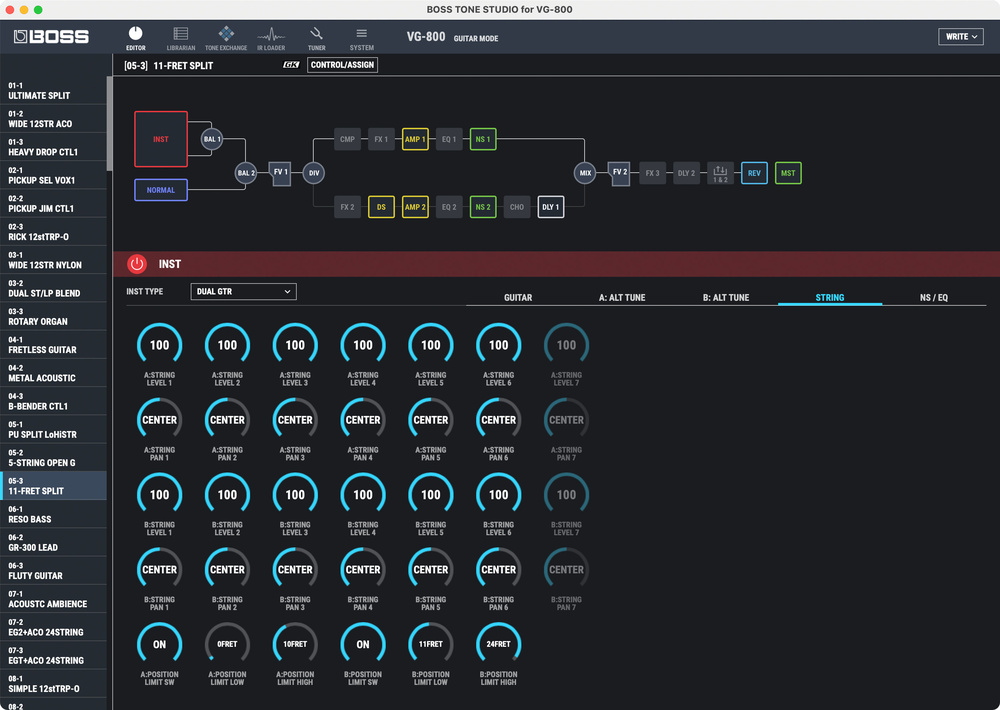Screen dimensions: 1000x710
Task: Select patch 01-1 ULTIMATE SPLIT
Action: click(54, 91)
